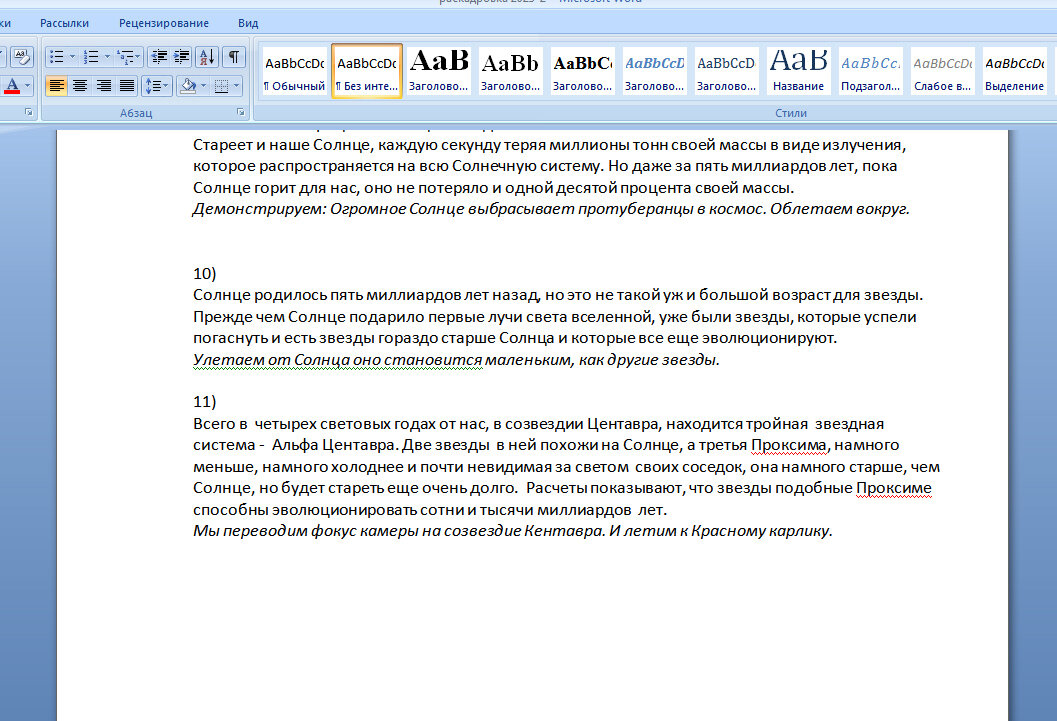Toggle the show paragraph marks ¶ button
The image size is (1057, 721).
click(233, 57)
